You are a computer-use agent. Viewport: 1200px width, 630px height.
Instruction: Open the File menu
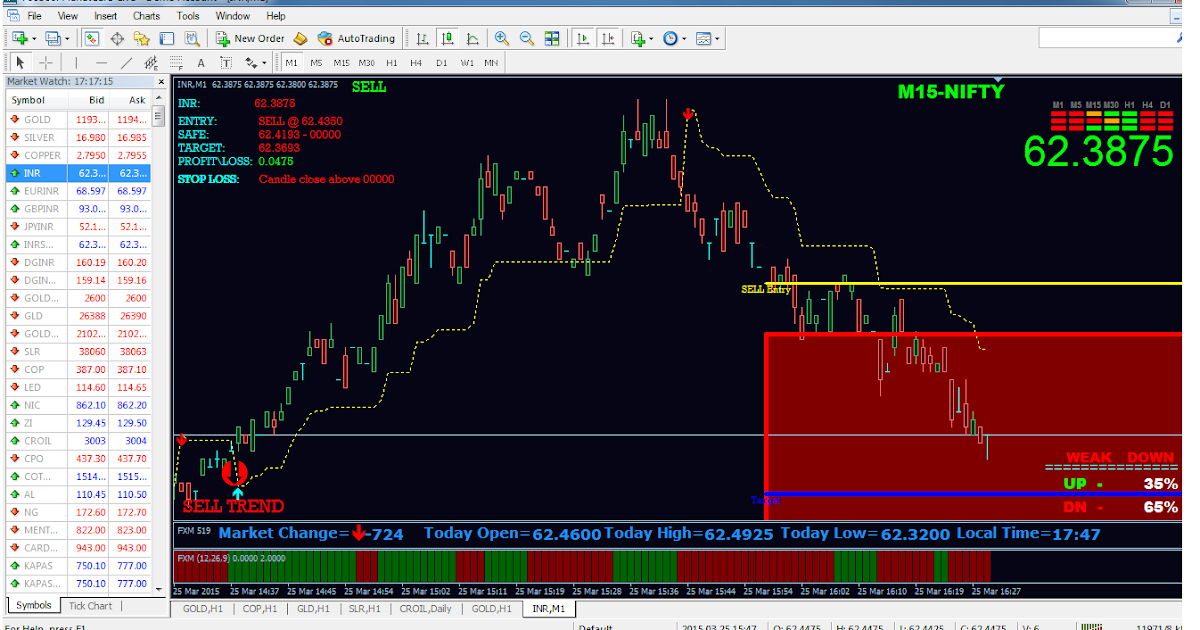35,16
